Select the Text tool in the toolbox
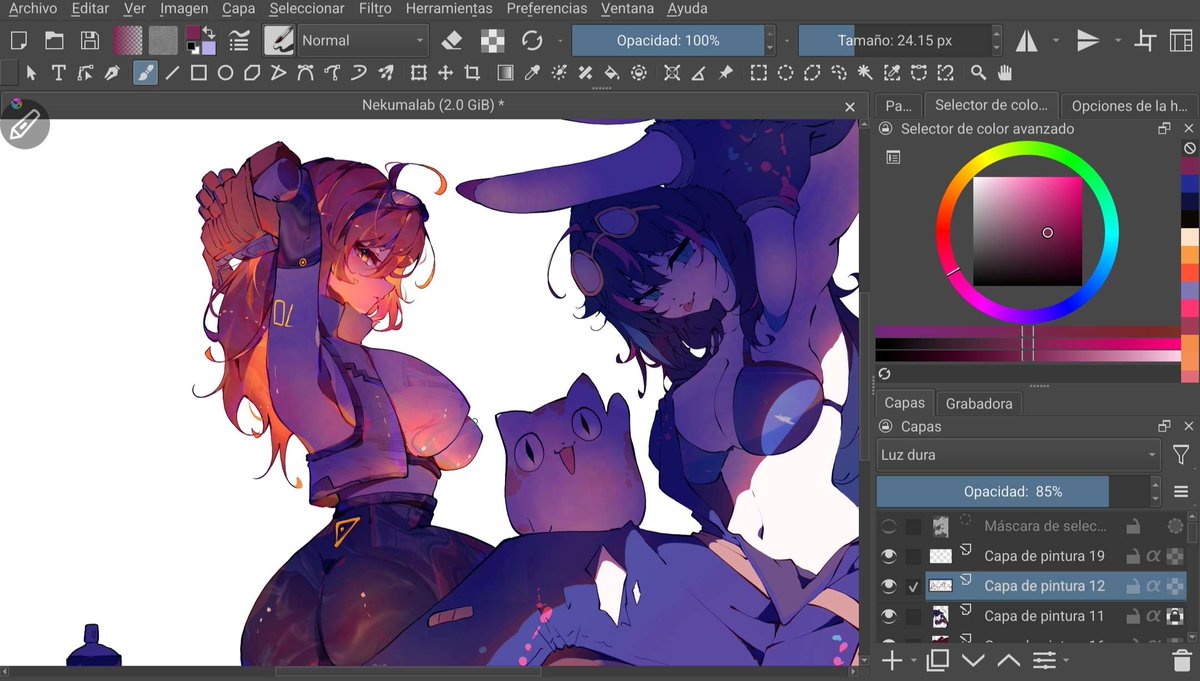The image size is (1200, 681). (x=60, y=72)
